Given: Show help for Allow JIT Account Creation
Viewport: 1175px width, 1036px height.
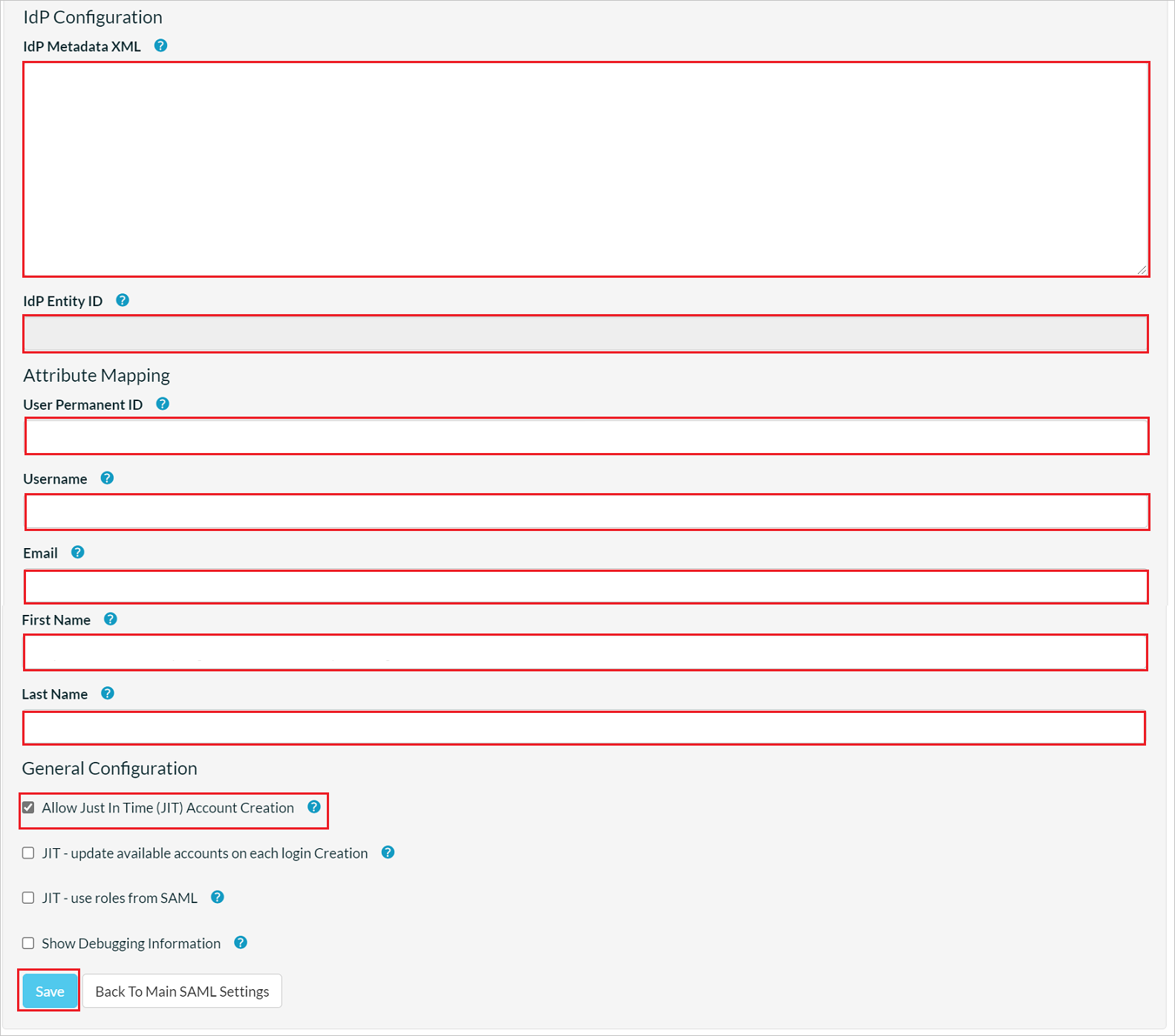Looking at the screenshot, I should (314, 807).
